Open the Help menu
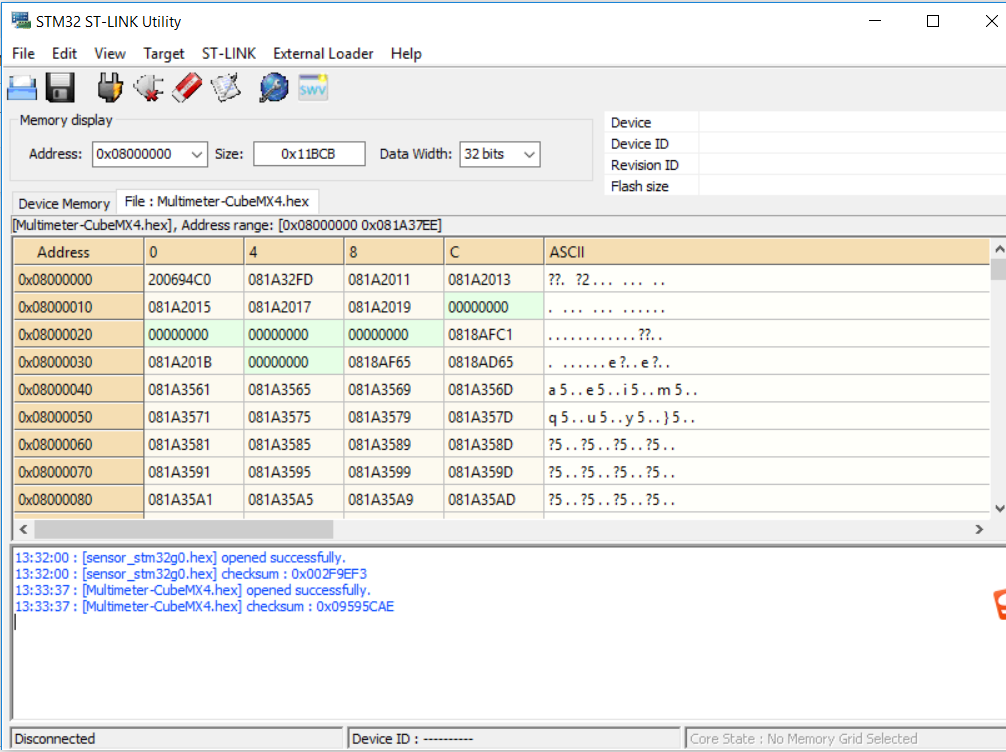Image resolution: width=1006 pixels, height=752 pixels. pyautogui.click(x=406, y=53)
